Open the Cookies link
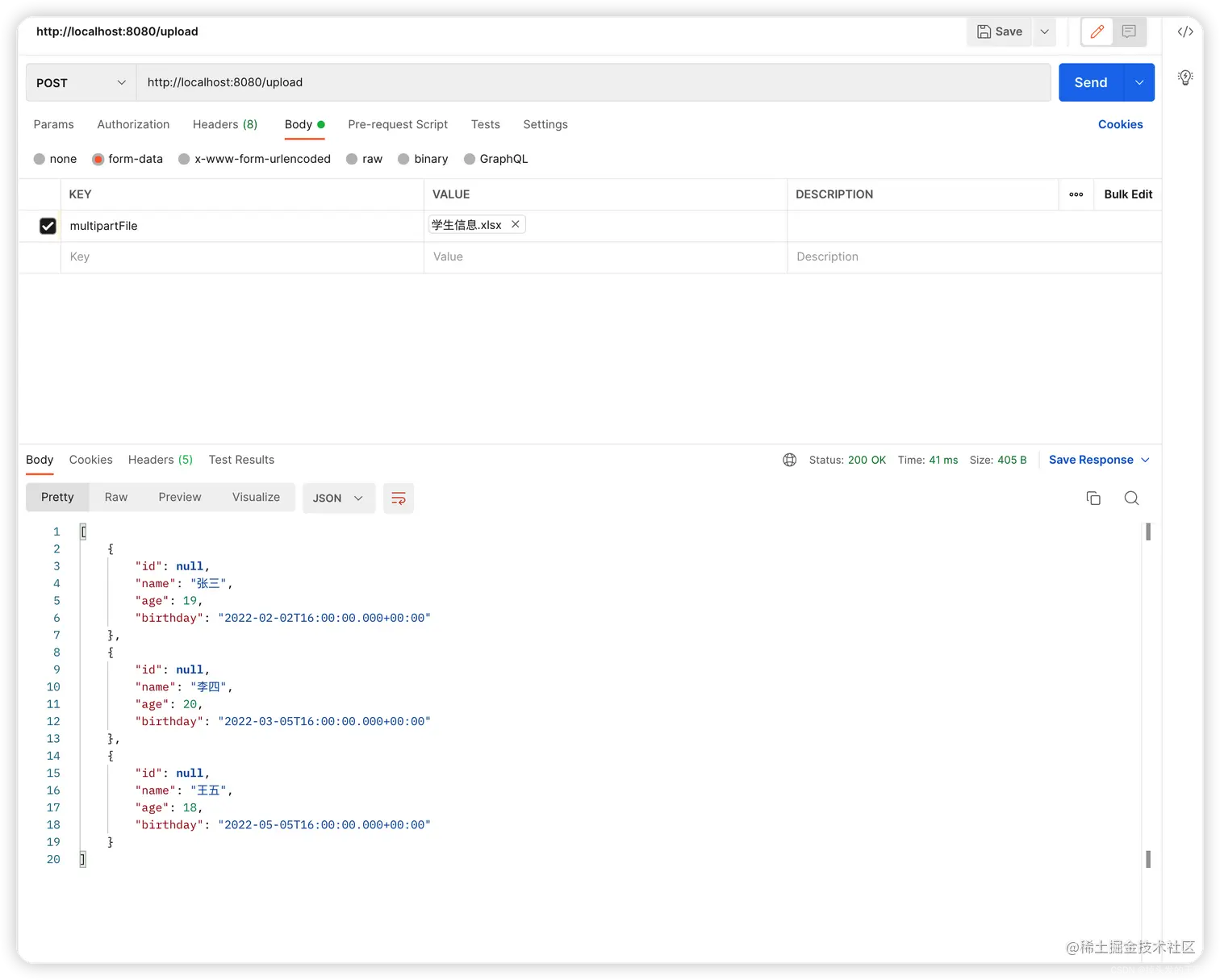Screen dimensions: 1220x980 1120,124
